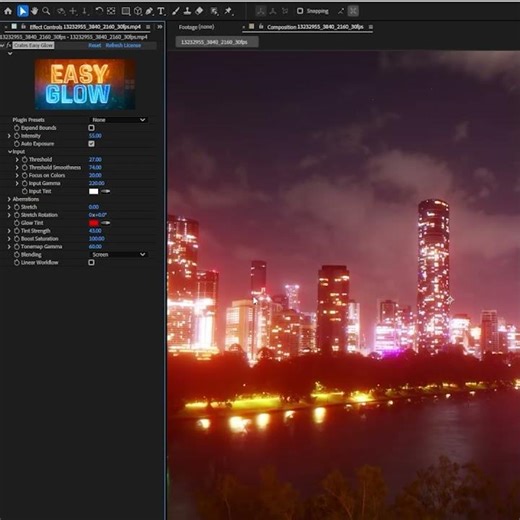Select the Pen tool
This screenshot has height=520, width=520.
[x=149, y=11]
